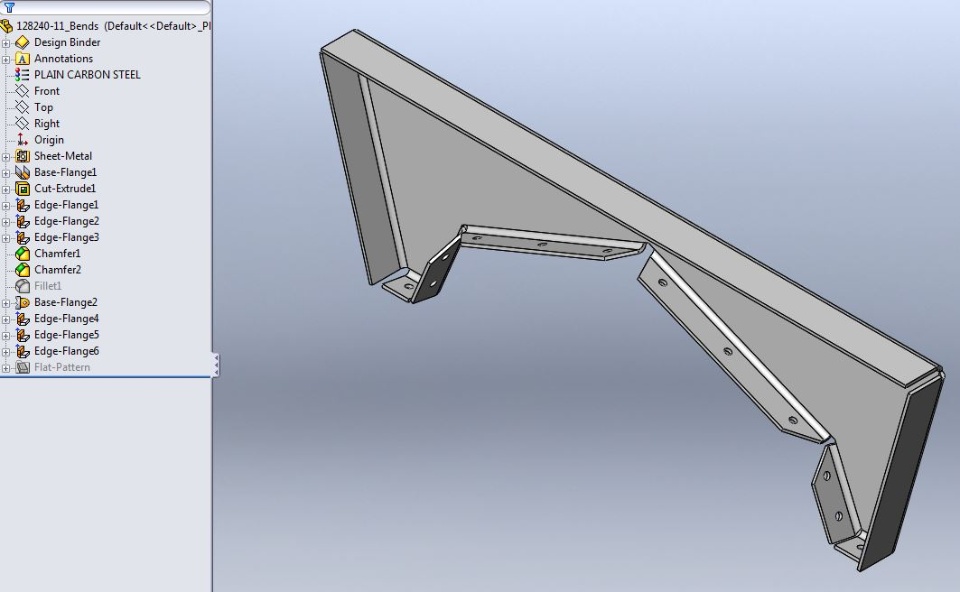Expand the Annotations node
960x592 pixels.
tap(6, 59)
